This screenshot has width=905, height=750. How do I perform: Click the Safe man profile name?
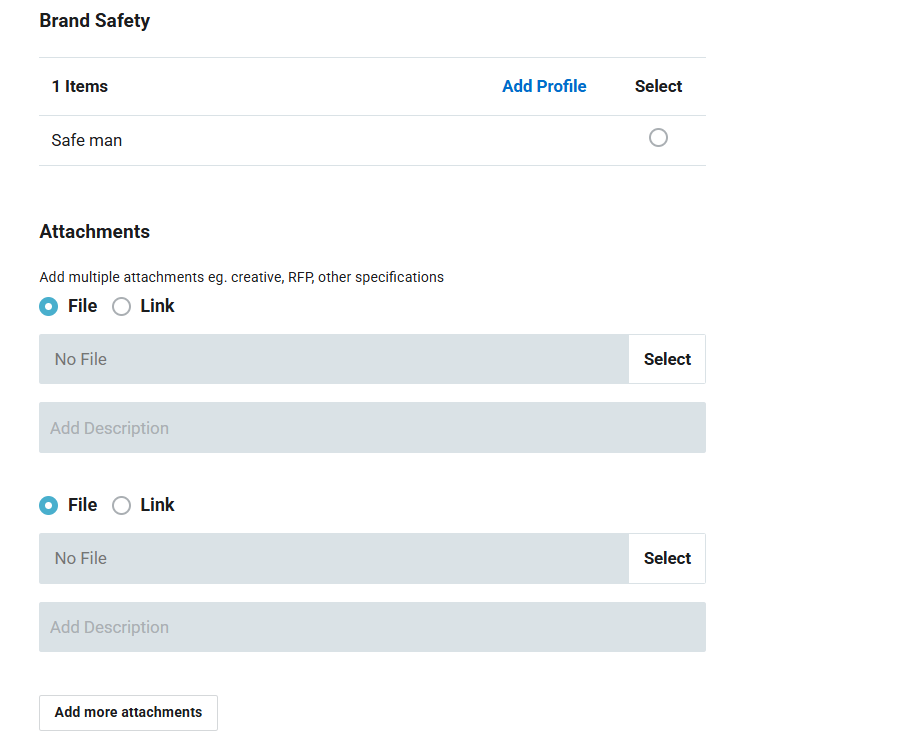87,140
